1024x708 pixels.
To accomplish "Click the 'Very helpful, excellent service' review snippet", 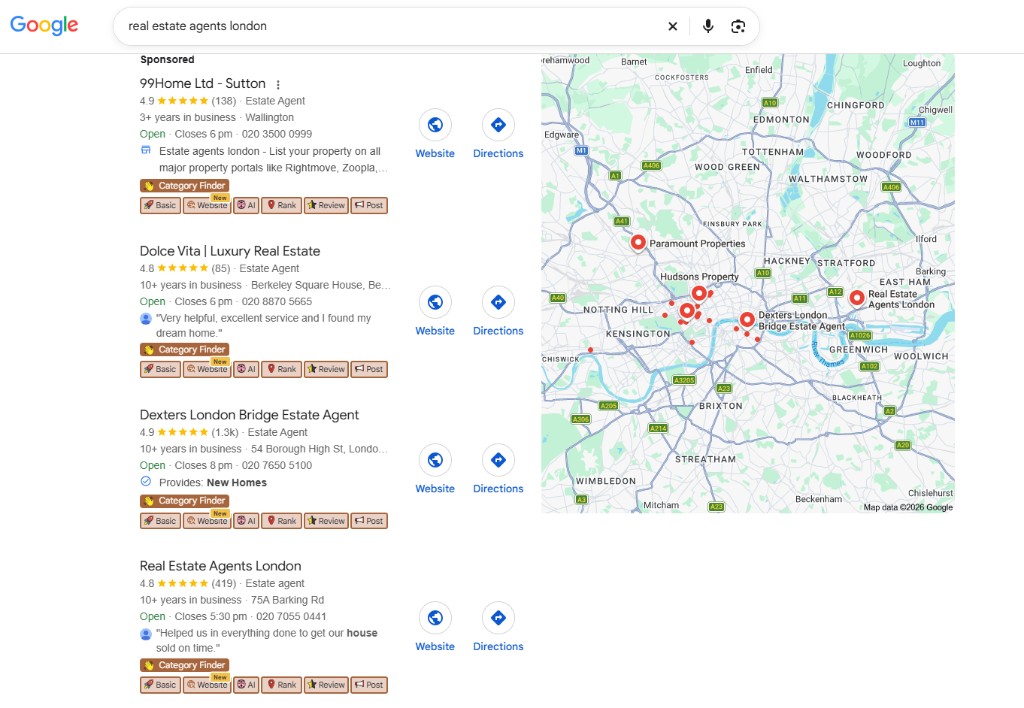I will pos(263,325).
